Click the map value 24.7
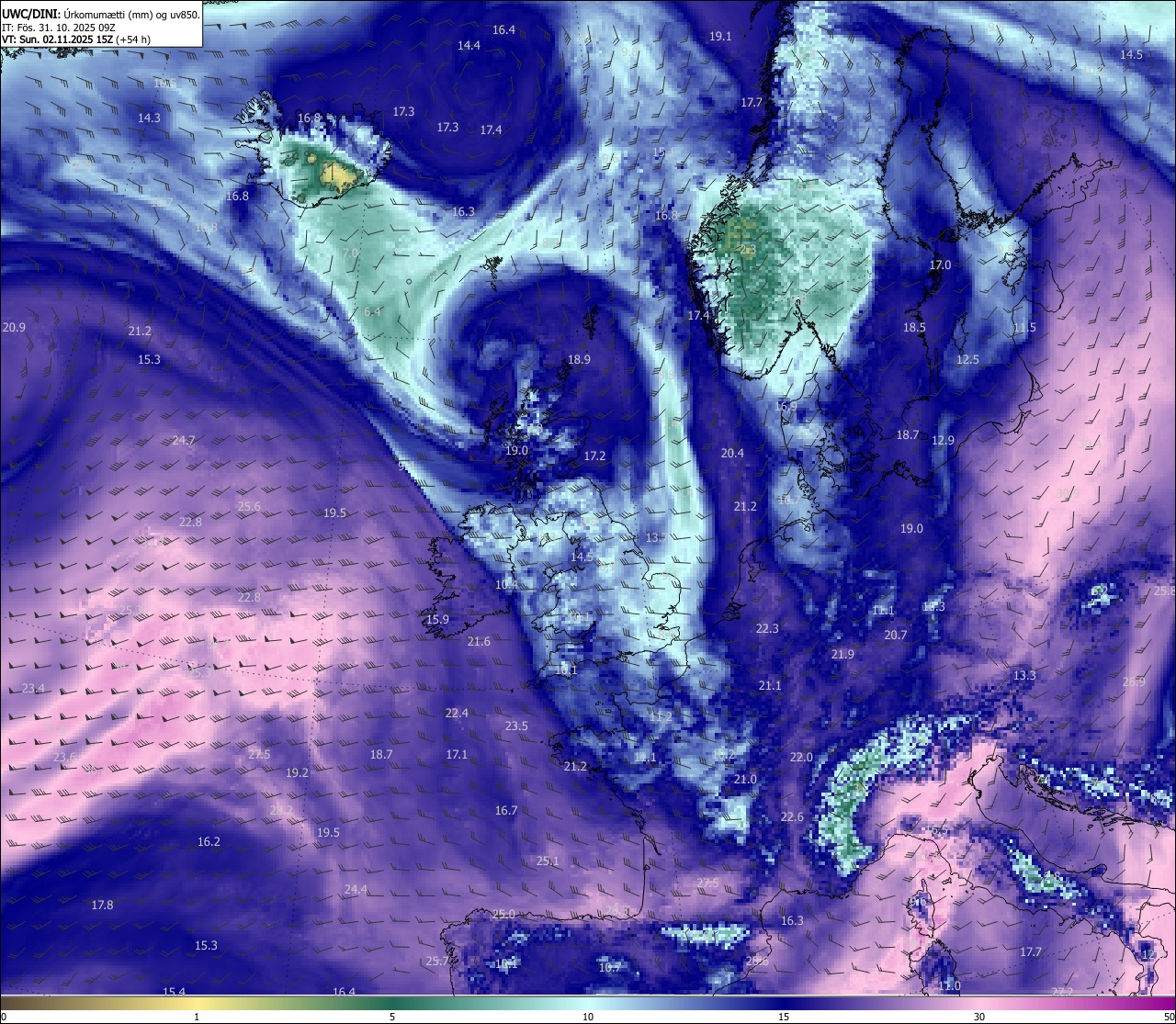Screen dimensions: 1176x1024 [184, 440]
